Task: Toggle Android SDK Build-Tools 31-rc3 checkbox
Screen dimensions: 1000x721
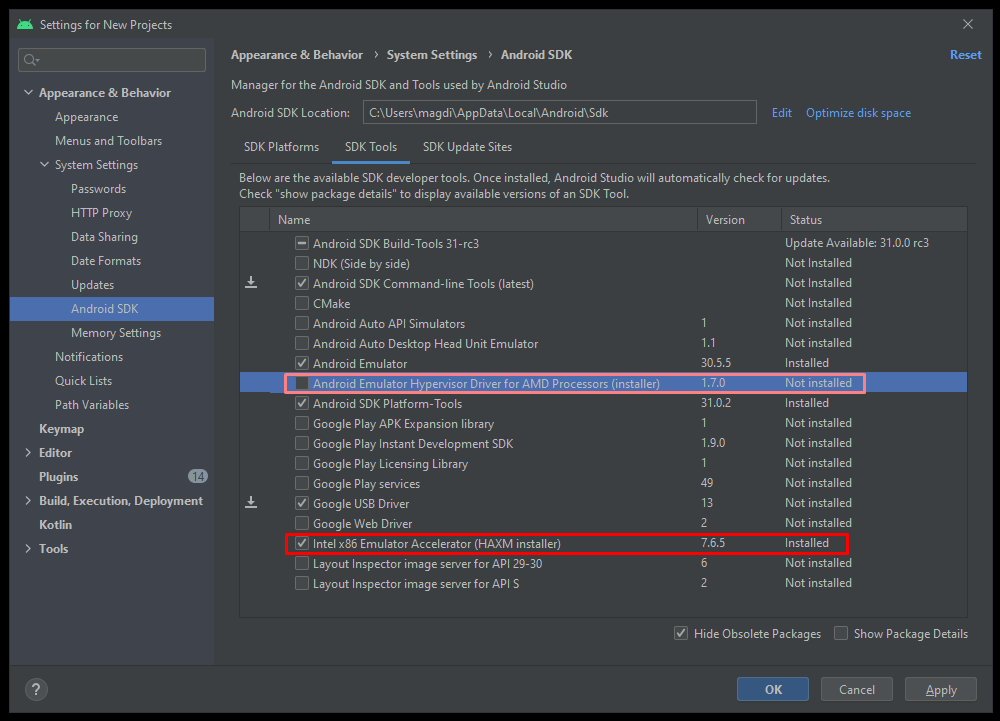Action: (302, 243)
